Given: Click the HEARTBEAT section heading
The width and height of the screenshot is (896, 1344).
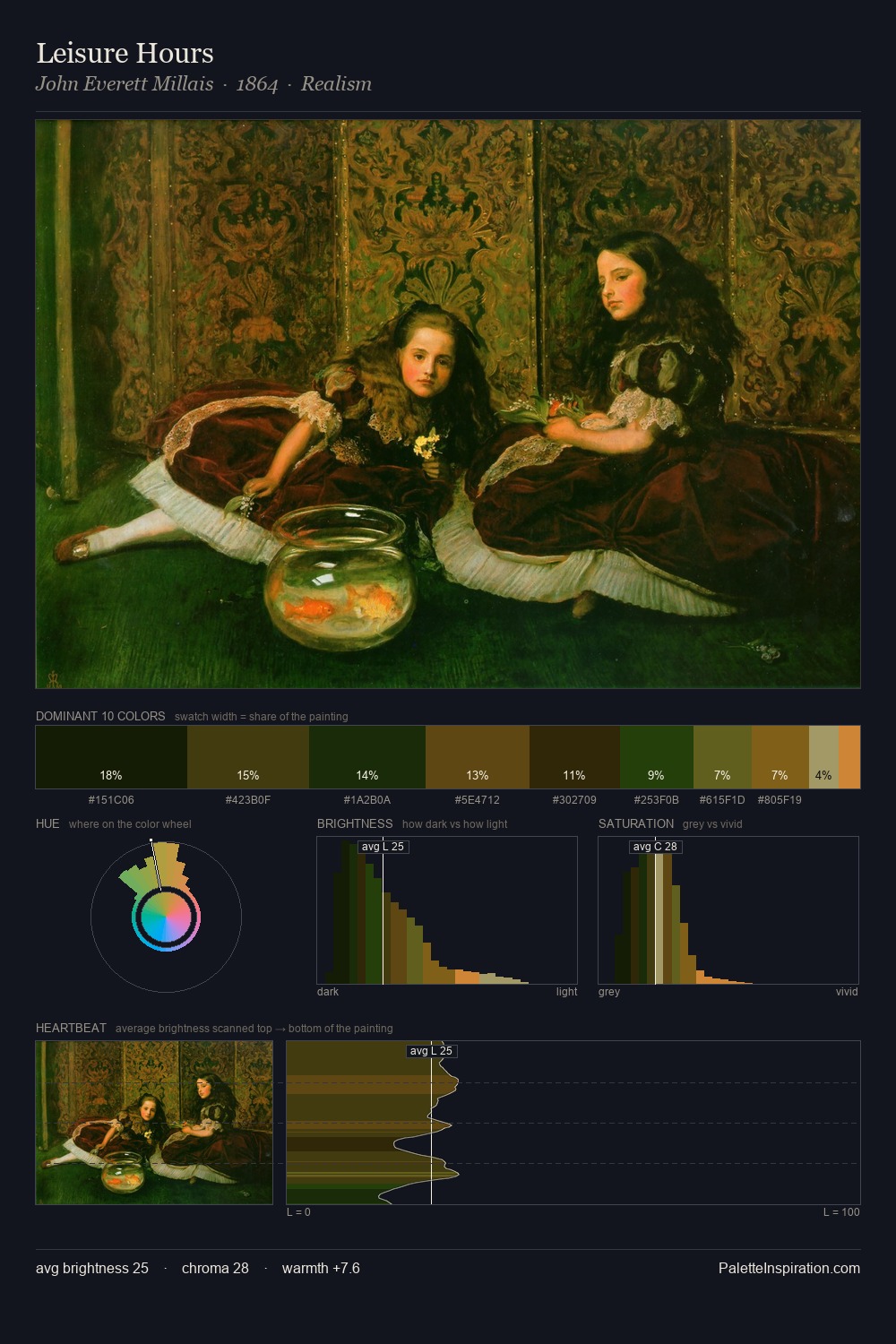Looking at the screenshot, I should click(71, 1028).
